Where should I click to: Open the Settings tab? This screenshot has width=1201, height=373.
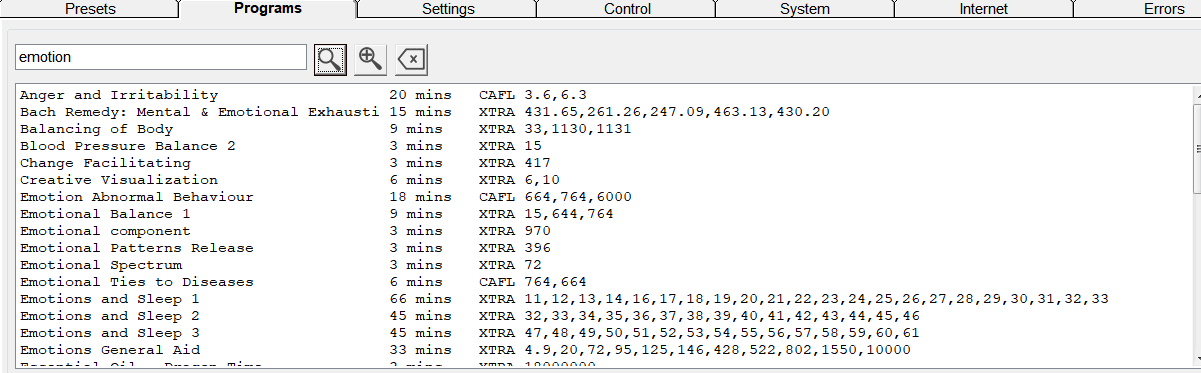448,9
